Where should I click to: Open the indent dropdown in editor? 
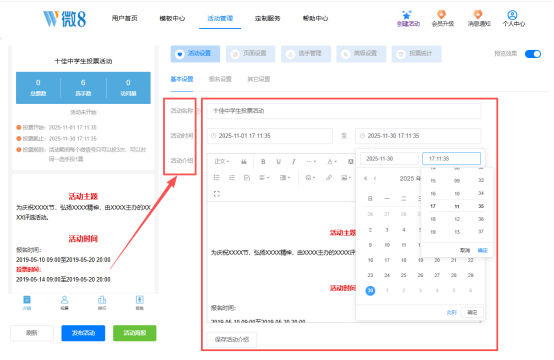pos(284,178)
